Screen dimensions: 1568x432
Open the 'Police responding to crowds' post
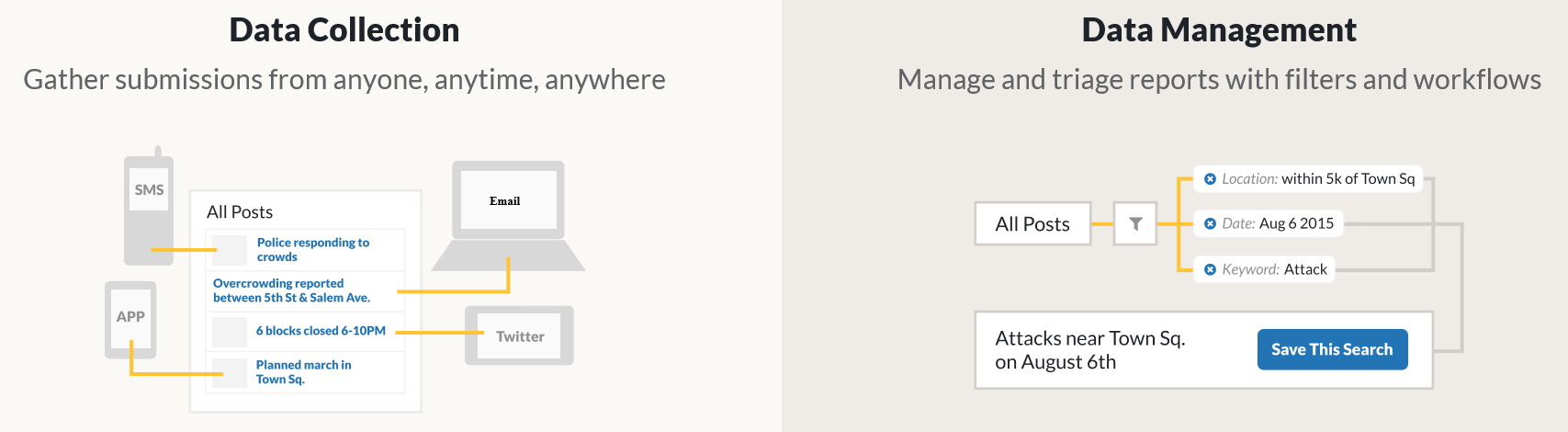click(x=312, y=249)
